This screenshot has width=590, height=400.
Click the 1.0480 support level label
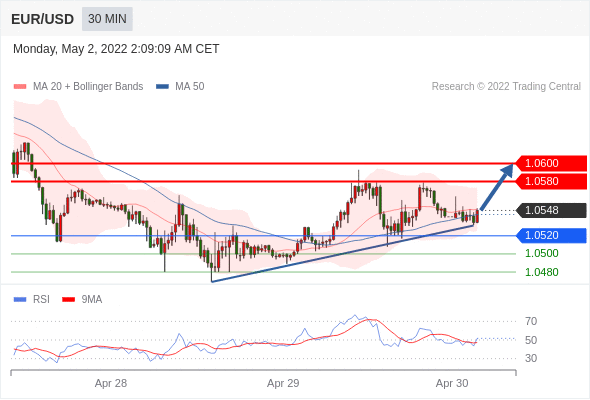point(541,272)
